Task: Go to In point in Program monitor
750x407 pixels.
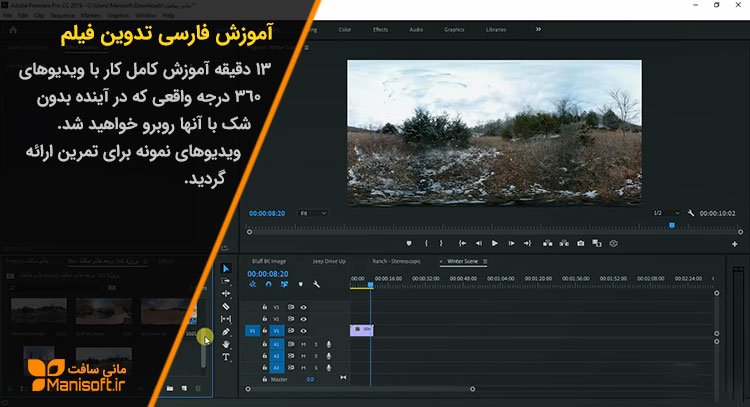Action: coord(463,243)
